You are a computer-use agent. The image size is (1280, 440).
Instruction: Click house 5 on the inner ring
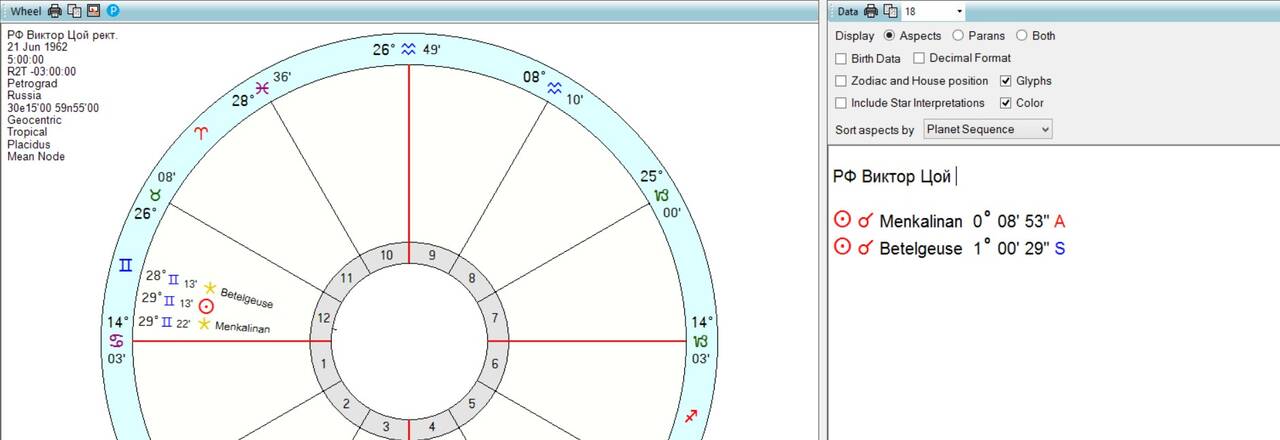coord(472,404)
